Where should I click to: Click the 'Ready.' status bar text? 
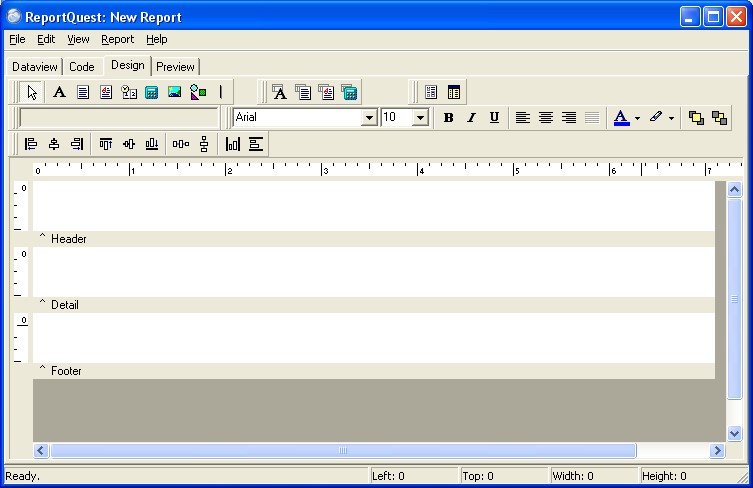23,476
